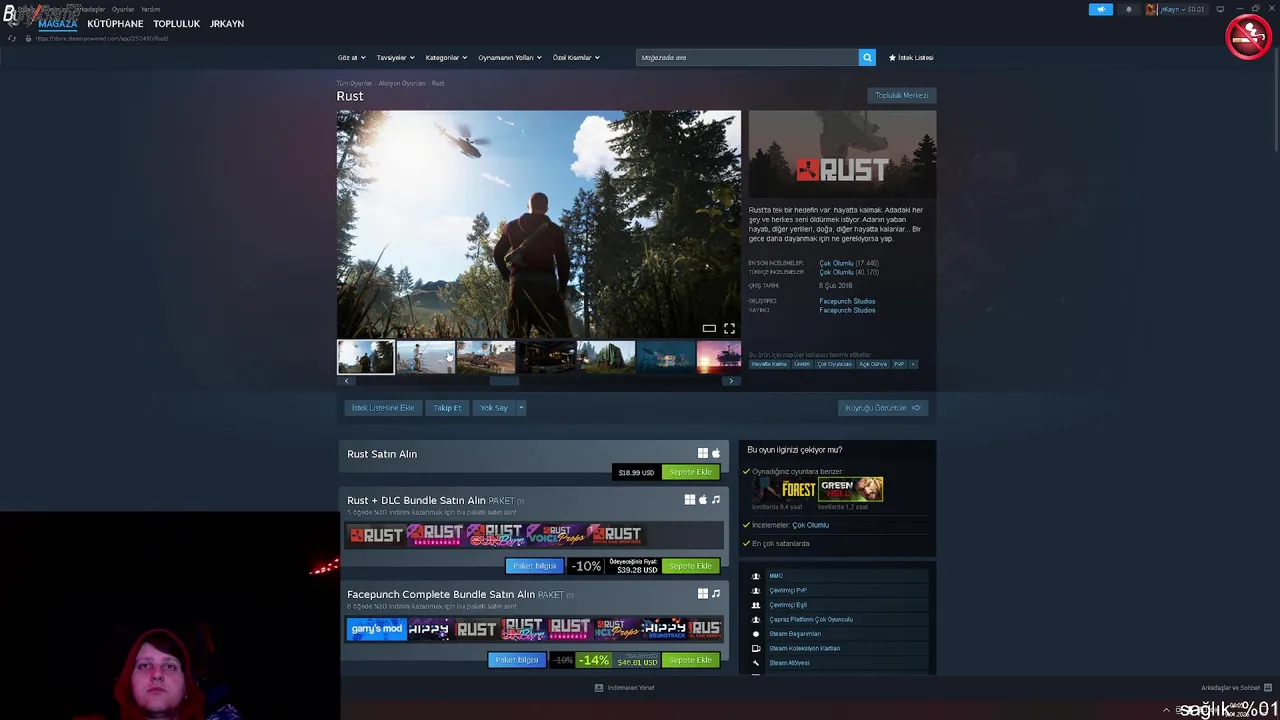The width and height of the screenshot is (1280, 720).
Task: Click the Takip Et button
Action: coord(447,408)
